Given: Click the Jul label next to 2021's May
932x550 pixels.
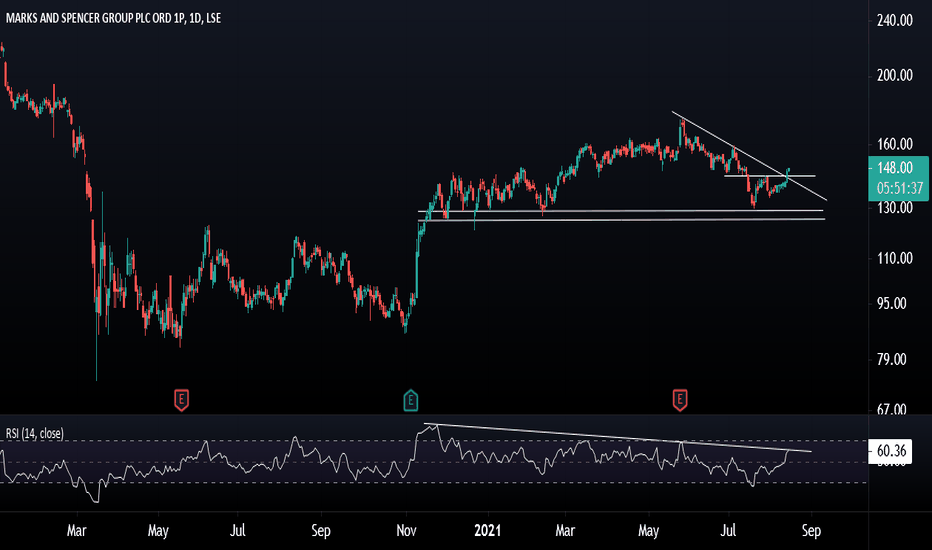Looking at the screenshot, I should (729, 530).
